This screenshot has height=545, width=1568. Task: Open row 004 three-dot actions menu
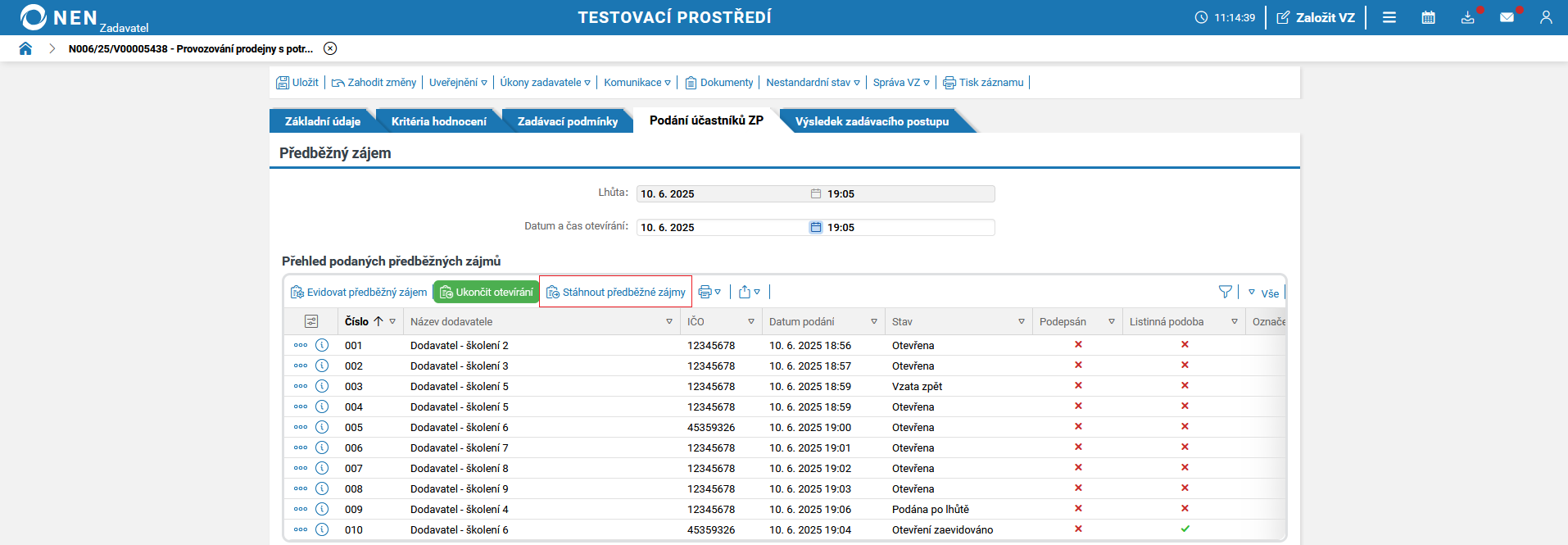tap(301, 406)
